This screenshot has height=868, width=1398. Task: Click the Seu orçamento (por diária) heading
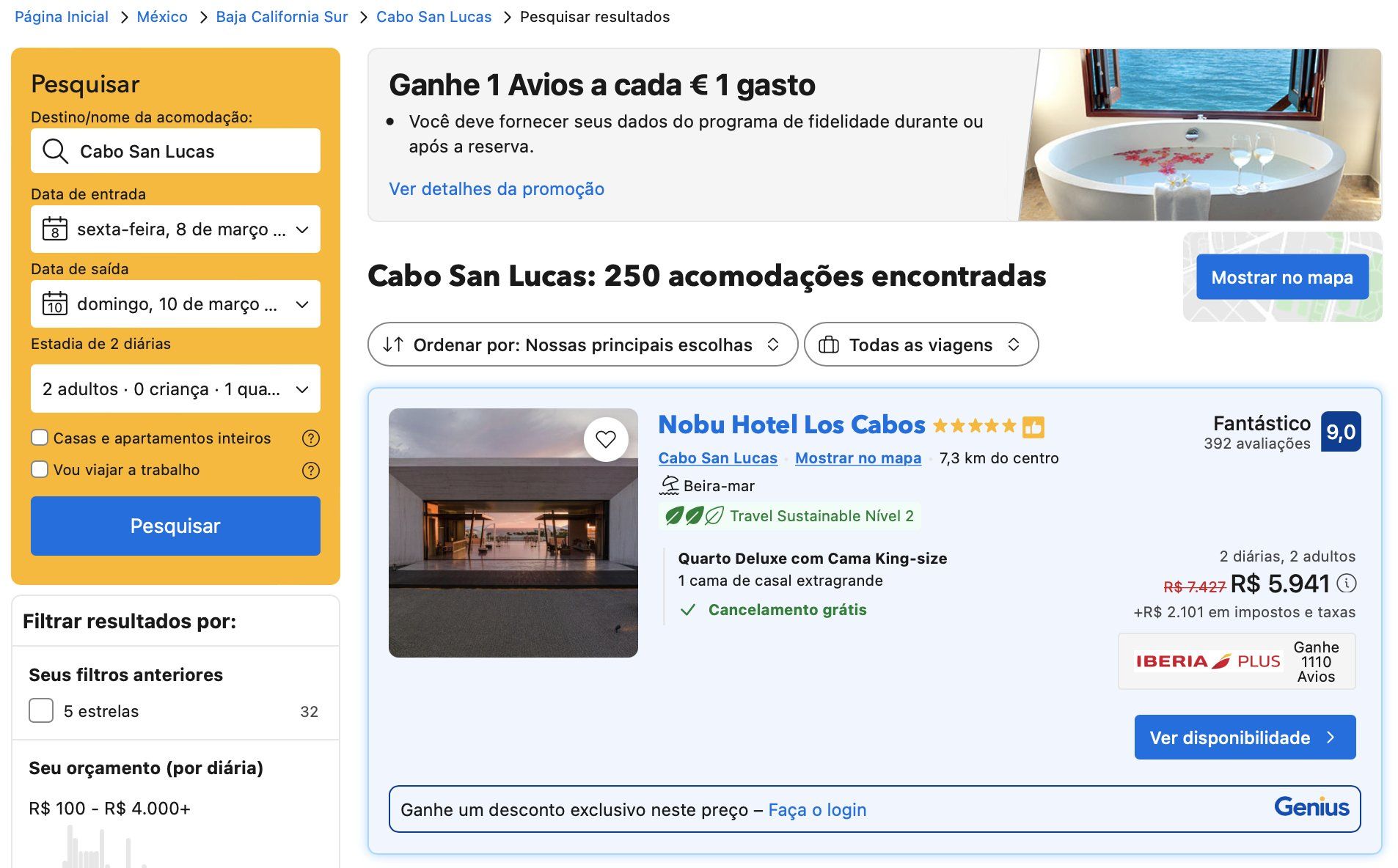(x=146, y=768)
